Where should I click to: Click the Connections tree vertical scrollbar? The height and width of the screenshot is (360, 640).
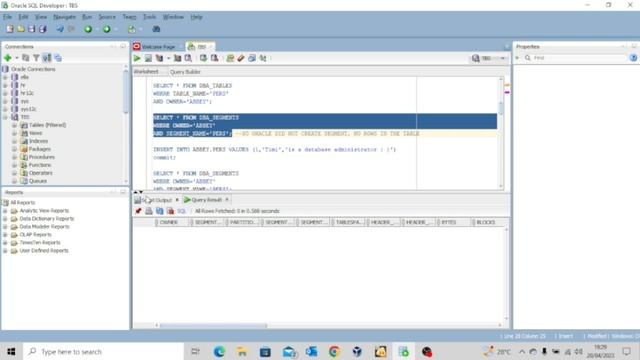(x=126, y=92)
